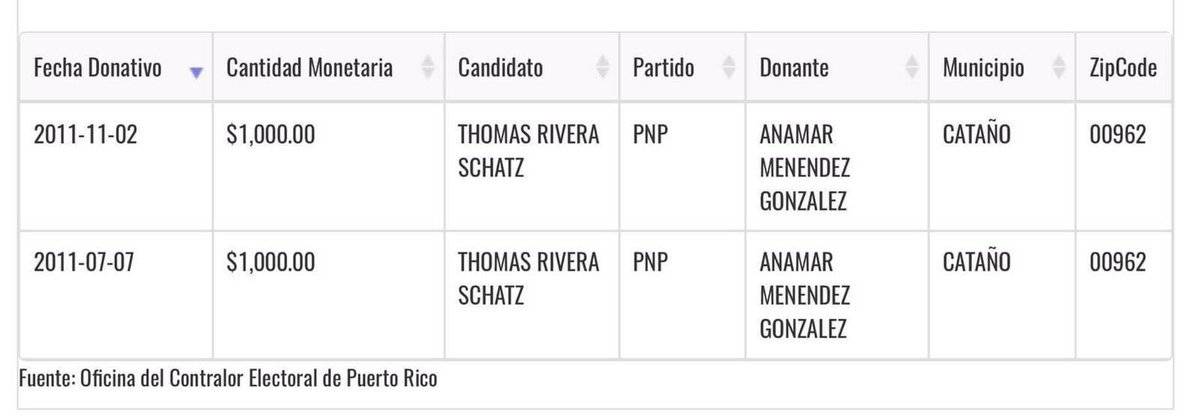Select the Cantidad Monetaria header text
Image resolution: width=1200 pixels, height=417 pixels.
coord(310,68)
